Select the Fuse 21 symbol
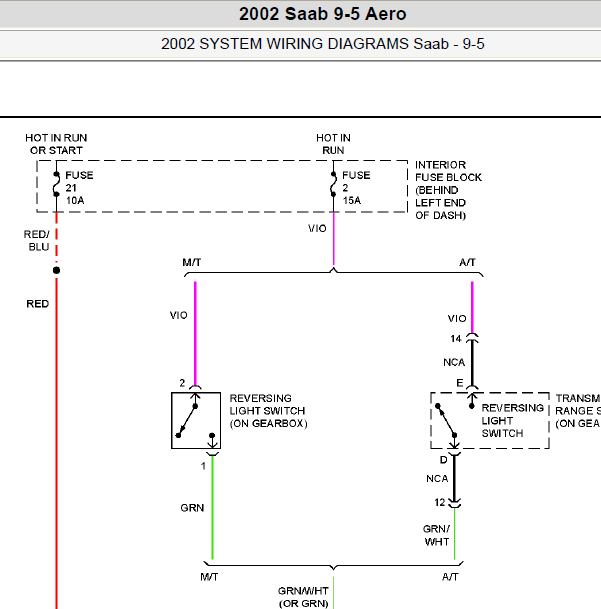 (x=56, y=184)
